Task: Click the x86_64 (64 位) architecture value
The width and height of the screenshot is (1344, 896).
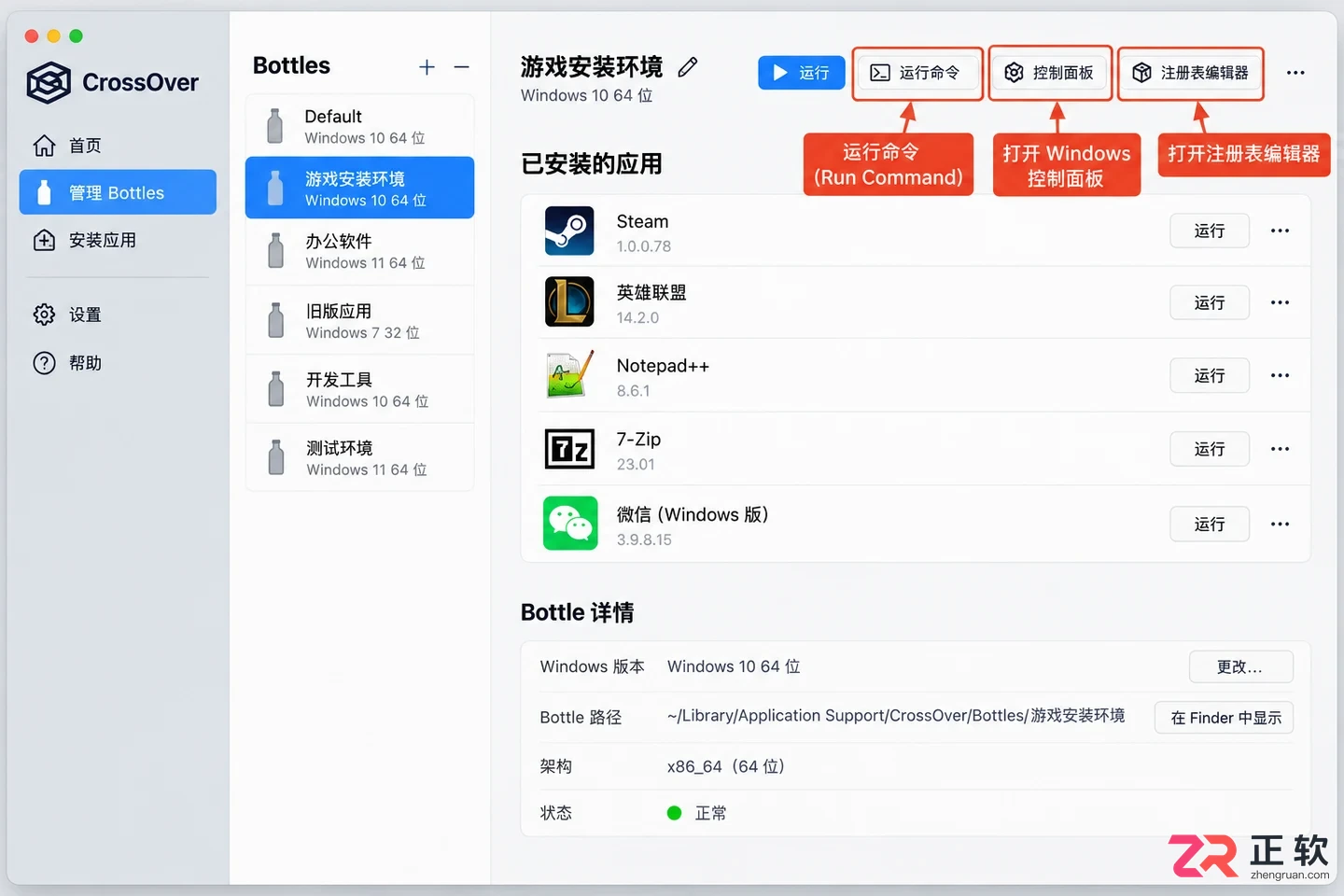Action: (725, 766)
